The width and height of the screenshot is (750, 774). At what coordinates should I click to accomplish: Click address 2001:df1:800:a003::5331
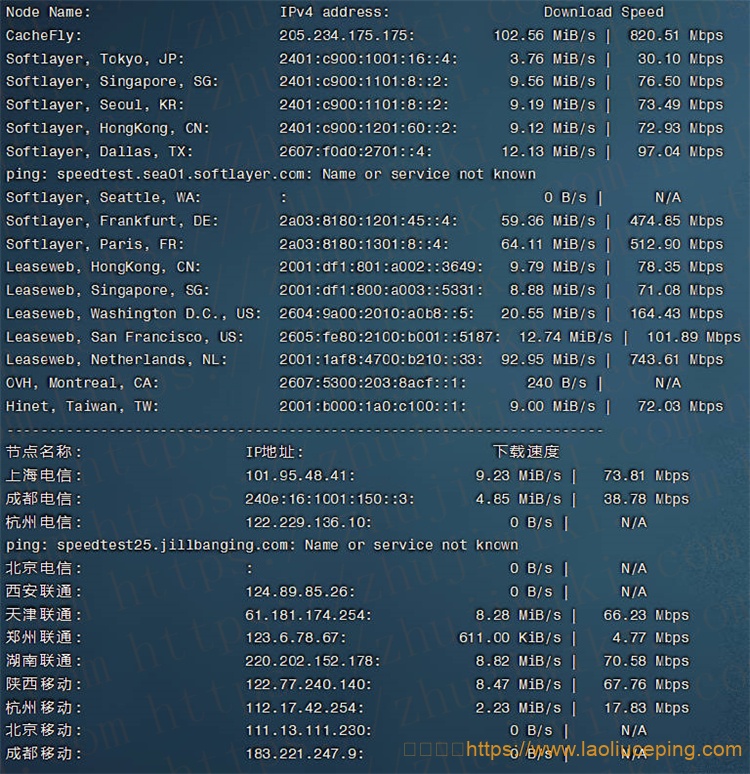[381, 290]
